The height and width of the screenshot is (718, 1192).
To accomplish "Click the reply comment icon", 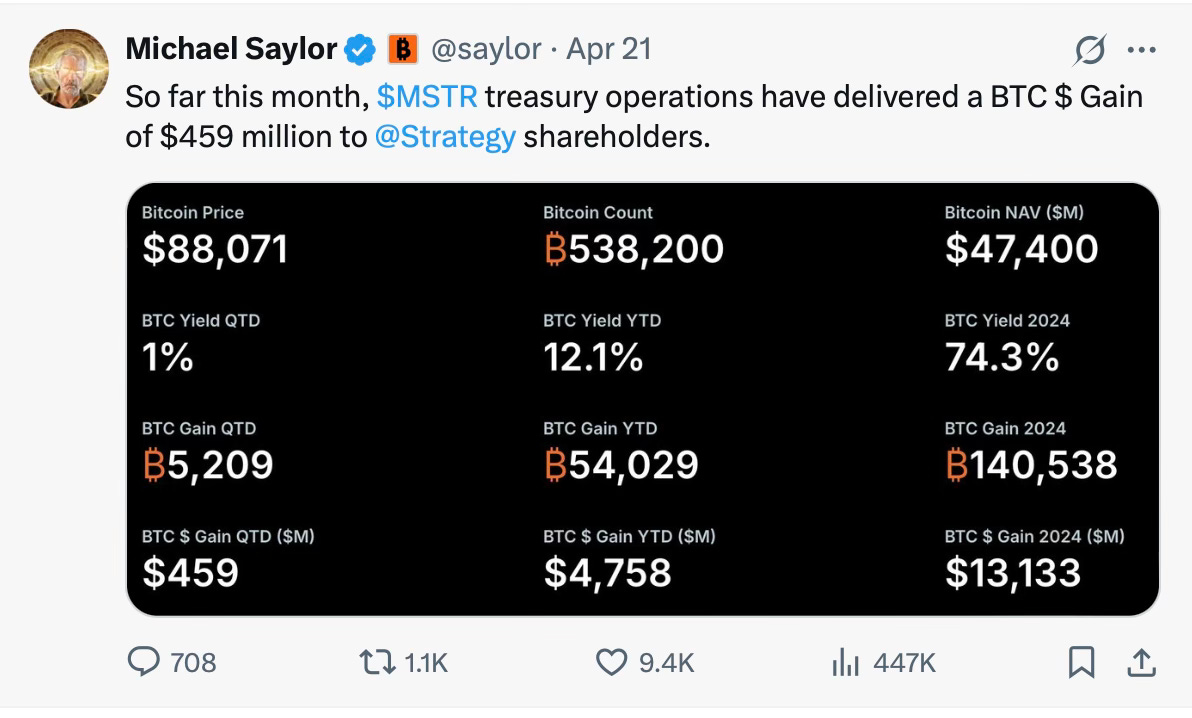I will point(146,662).
